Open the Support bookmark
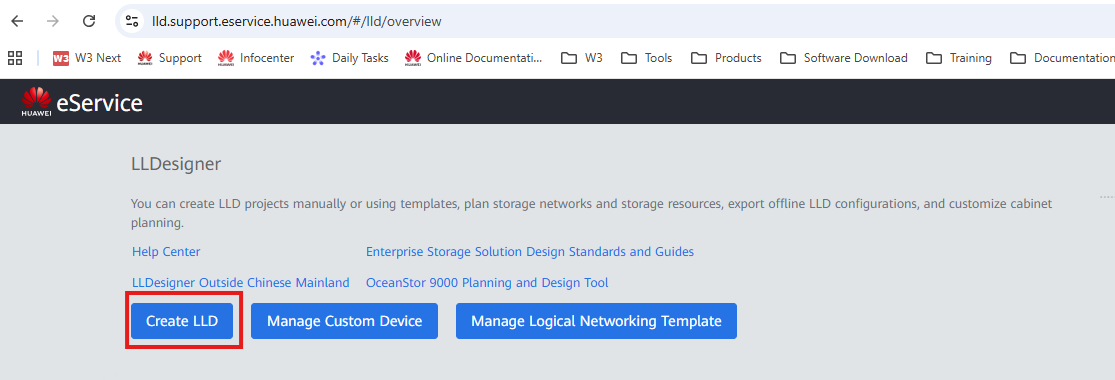This screenshot has width=1115, height=380. [169, 58]
